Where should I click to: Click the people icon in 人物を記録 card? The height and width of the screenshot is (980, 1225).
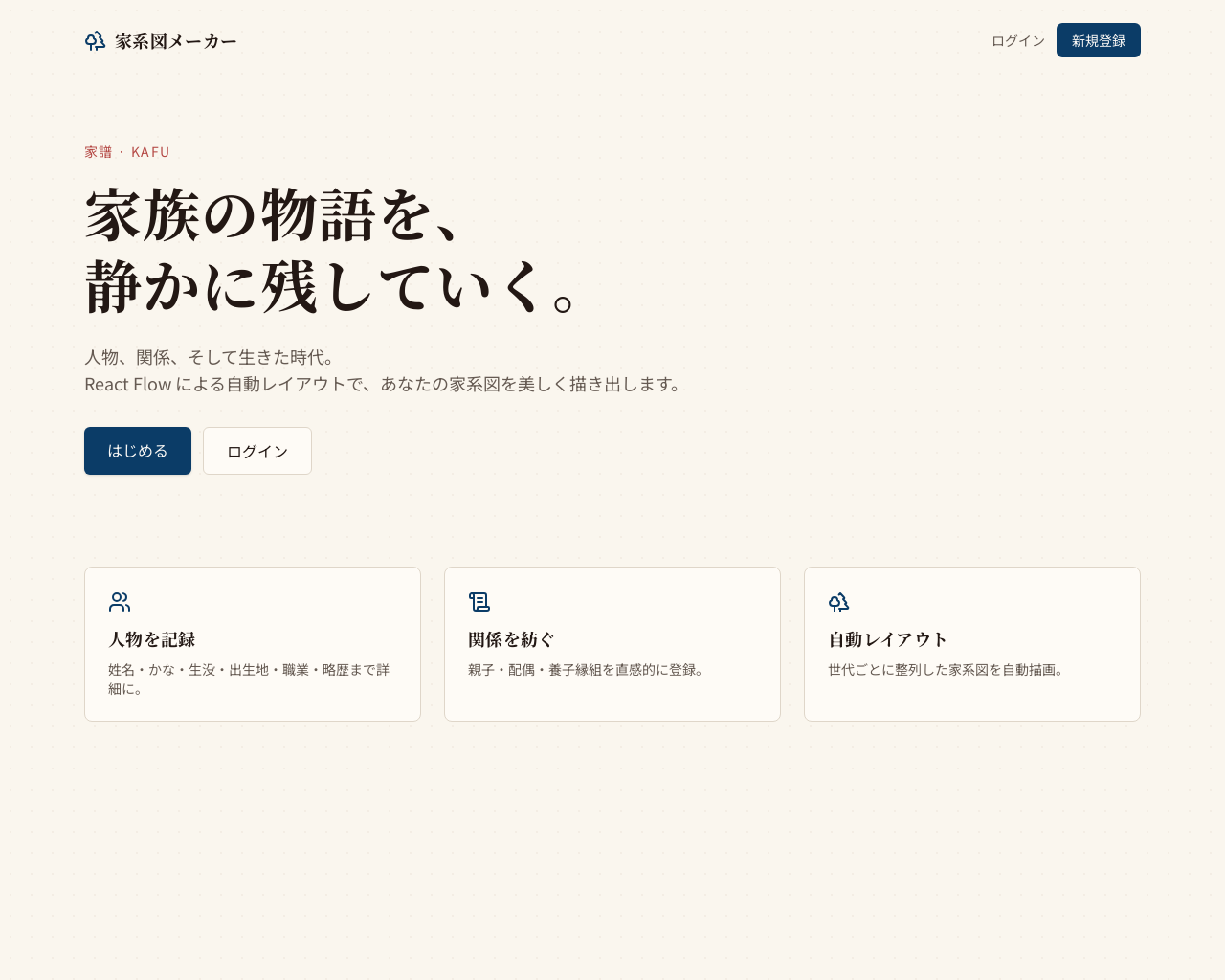pyautogui.click(x=120, y=602)
